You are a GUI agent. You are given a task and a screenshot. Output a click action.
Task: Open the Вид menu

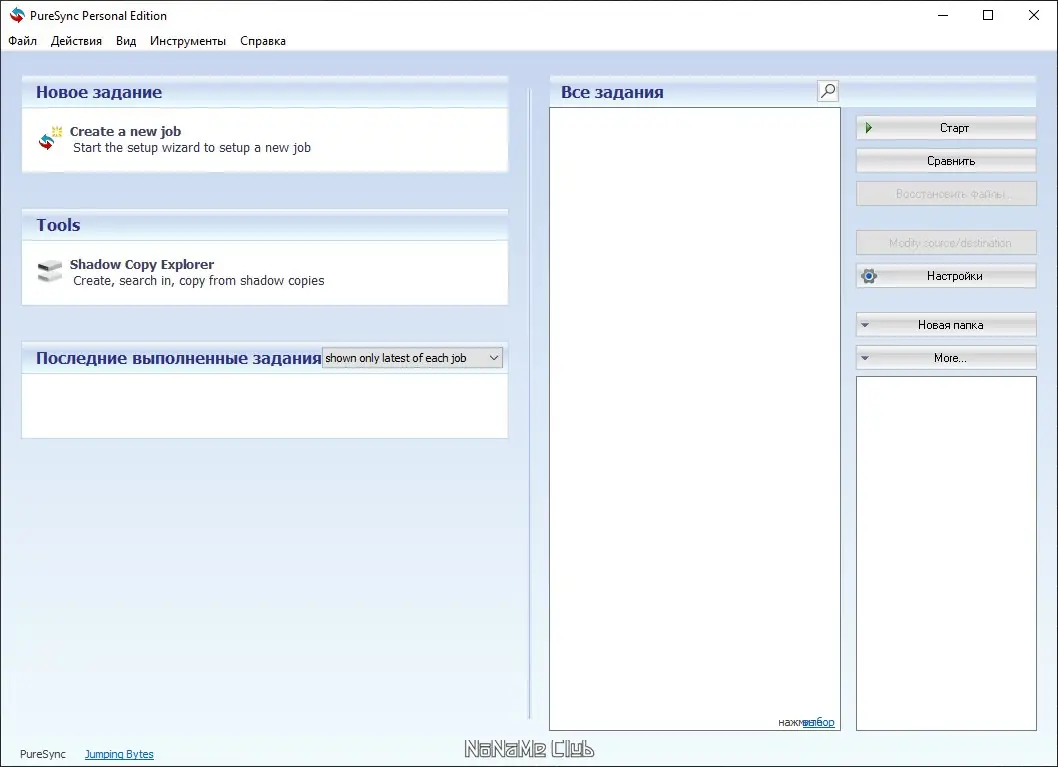pos(126,40)
